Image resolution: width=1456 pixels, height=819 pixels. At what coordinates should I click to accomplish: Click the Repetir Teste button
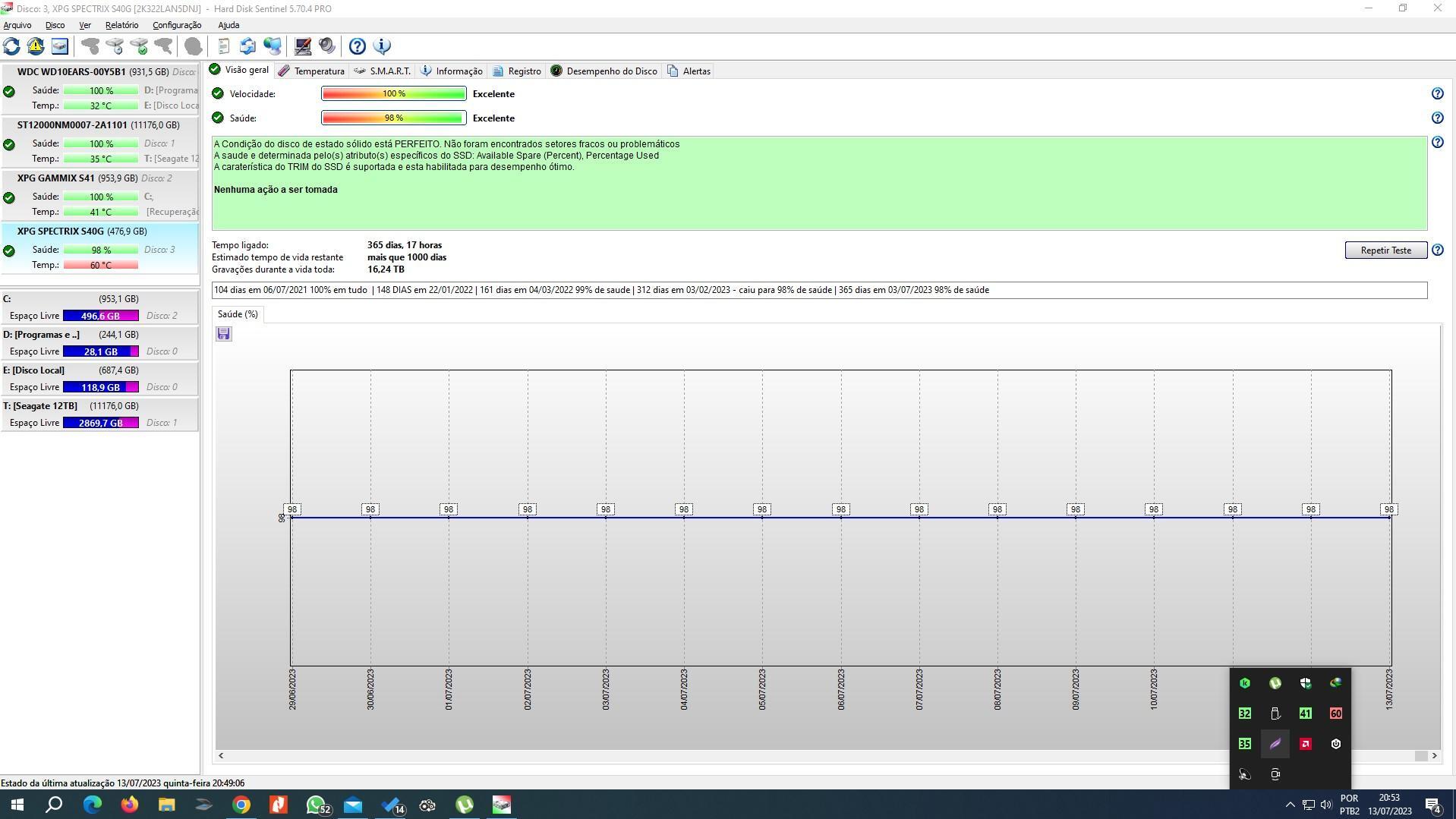[x=1385, y=250]
